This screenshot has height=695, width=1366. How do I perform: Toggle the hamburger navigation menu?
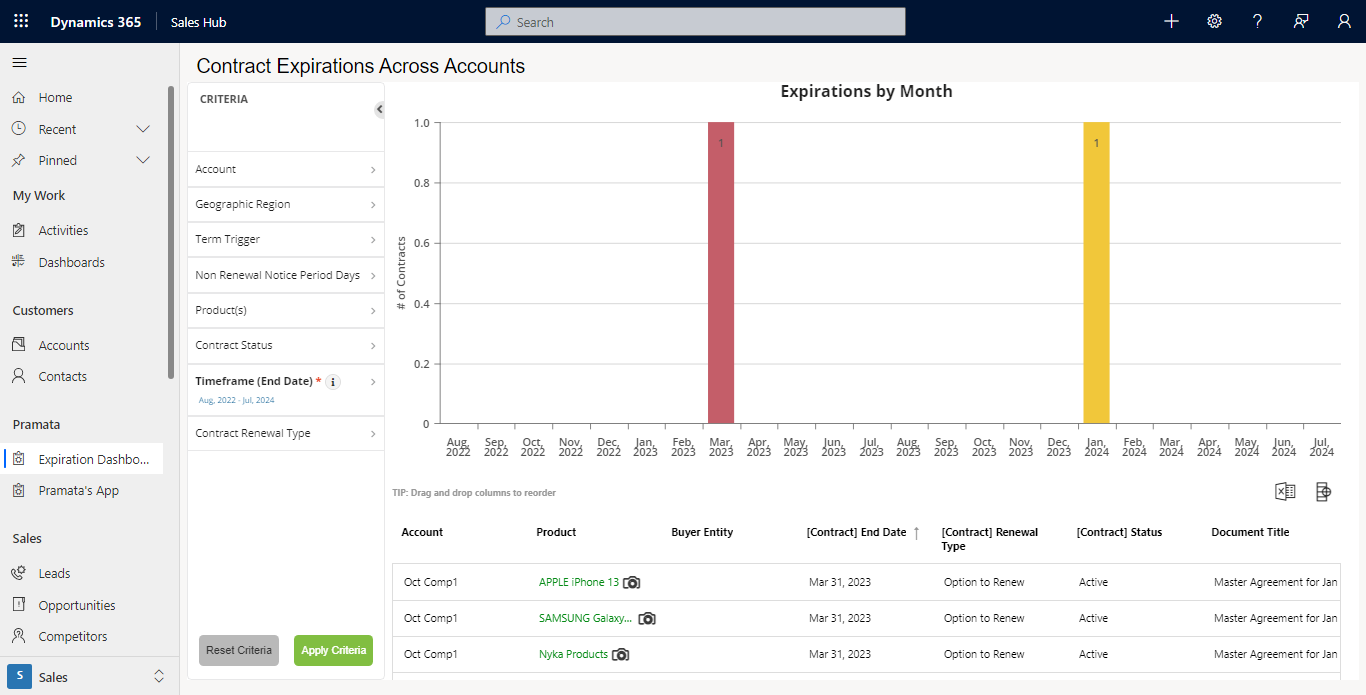[x=19, y=63]
